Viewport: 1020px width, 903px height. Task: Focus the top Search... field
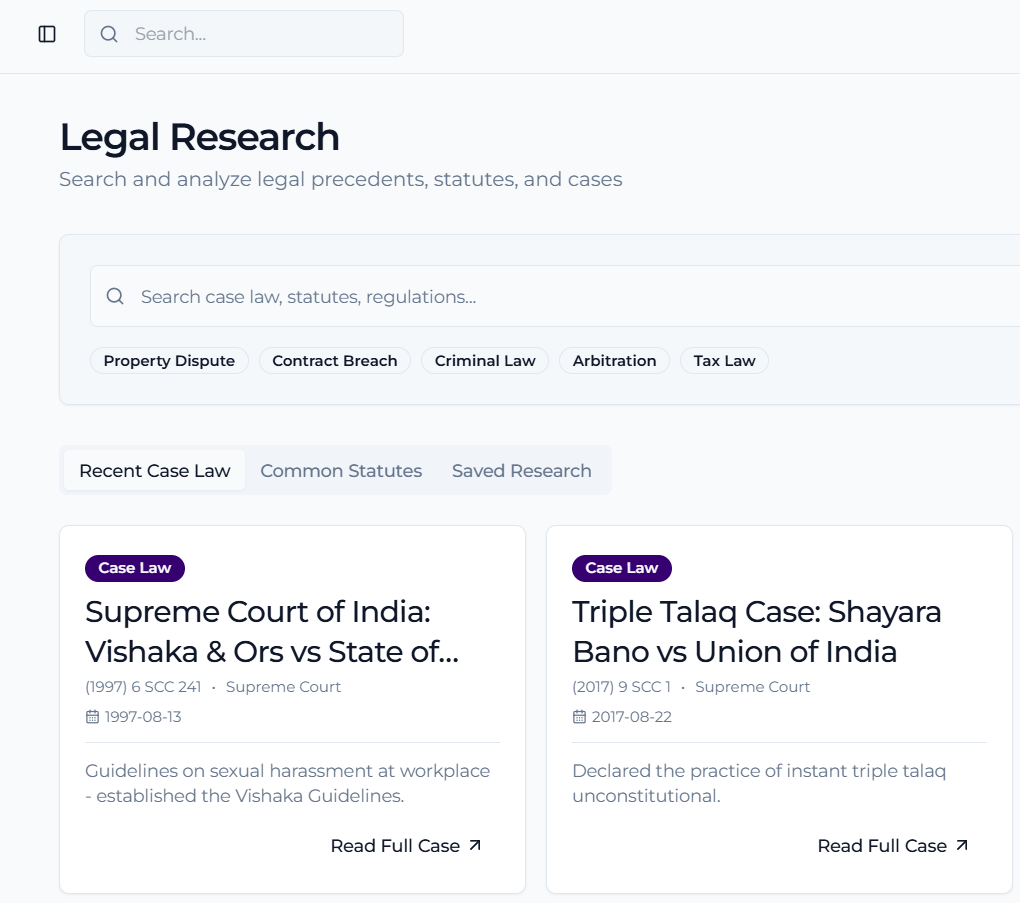pyautogui.click(x=260, y=34)
